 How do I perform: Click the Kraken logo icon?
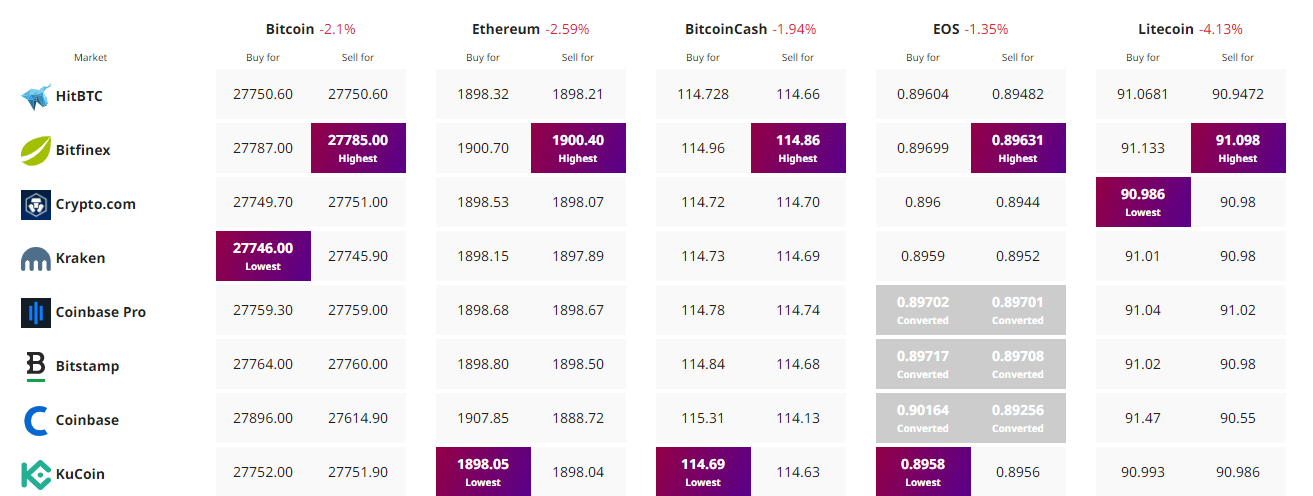coord(36,259)
